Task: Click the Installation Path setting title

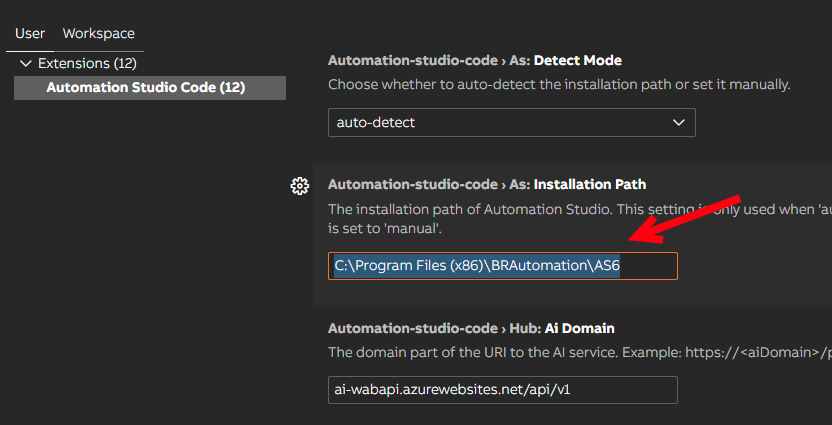Action: coord(487,184)
